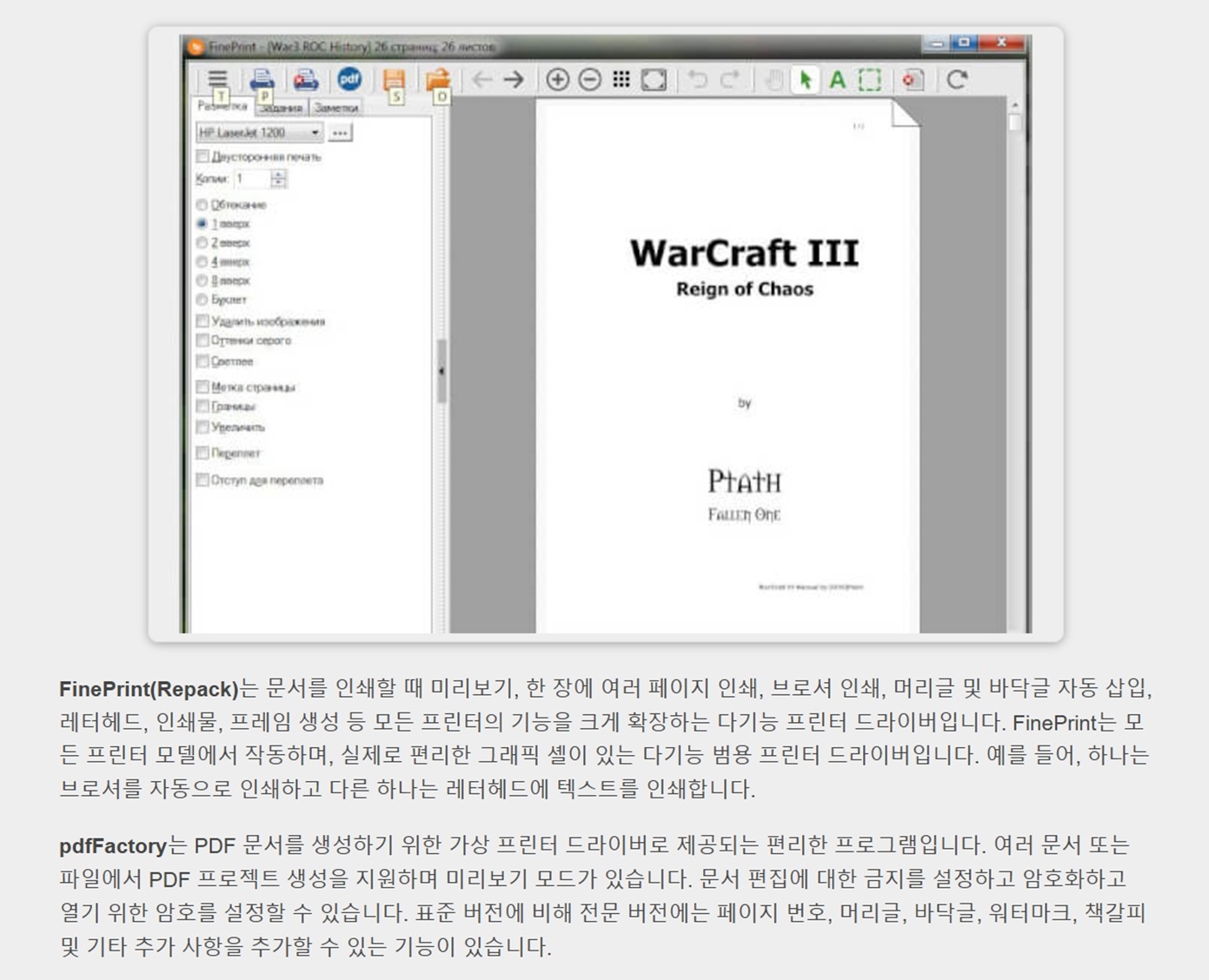Screen dimensions: 1209x980
Task: Click the Refresh circular arrow icon
Action: pyautogui.click(x=957, y=80)
